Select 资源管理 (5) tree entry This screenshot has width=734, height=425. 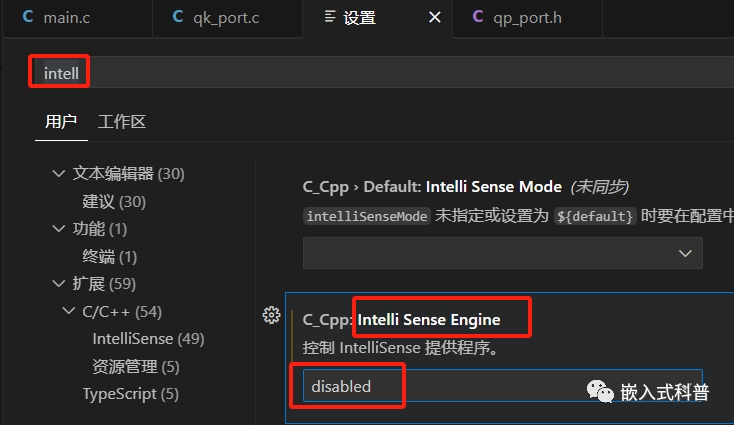click(x=136, y=366)
